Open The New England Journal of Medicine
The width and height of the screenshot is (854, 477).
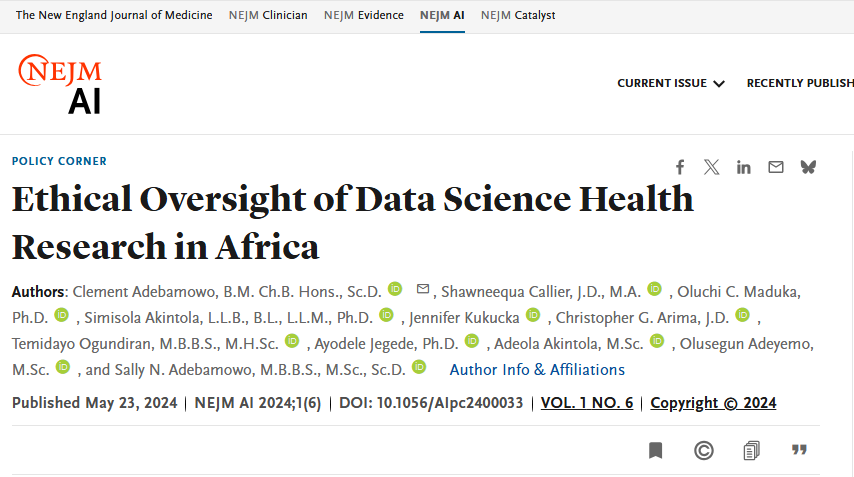coord(114,15)
